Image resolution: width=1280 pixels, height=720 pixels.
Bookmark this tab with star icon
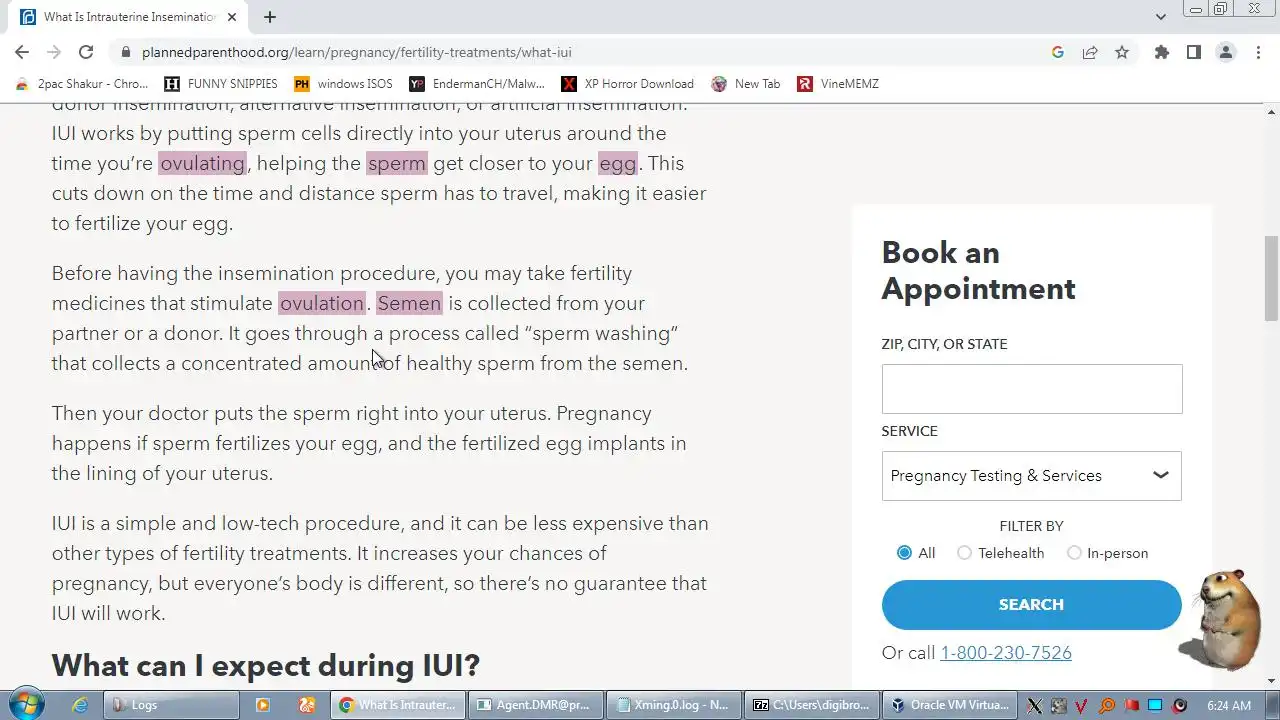click(1122, 52)
